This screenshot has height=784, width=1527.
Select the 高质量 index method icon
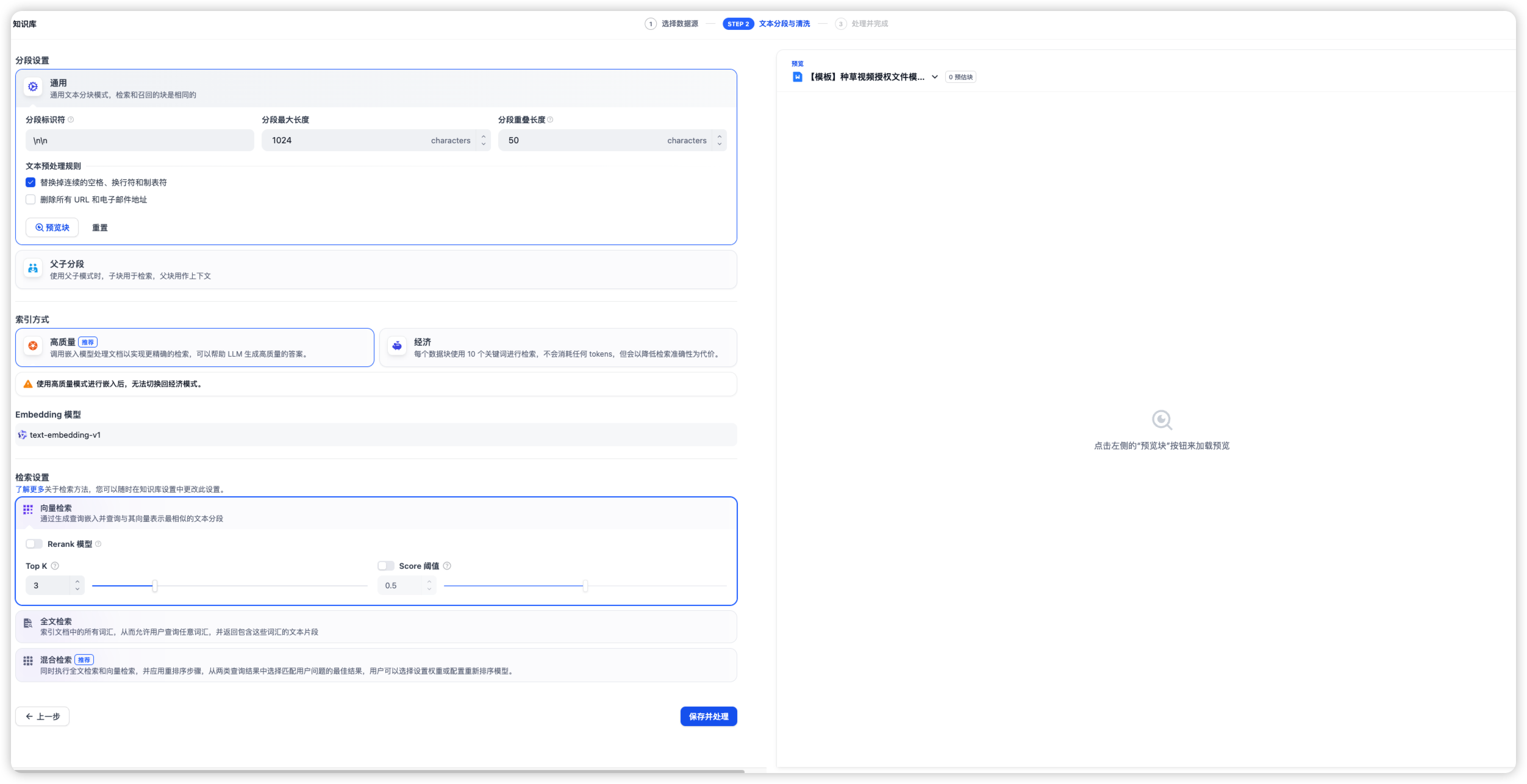click(33, 346)
